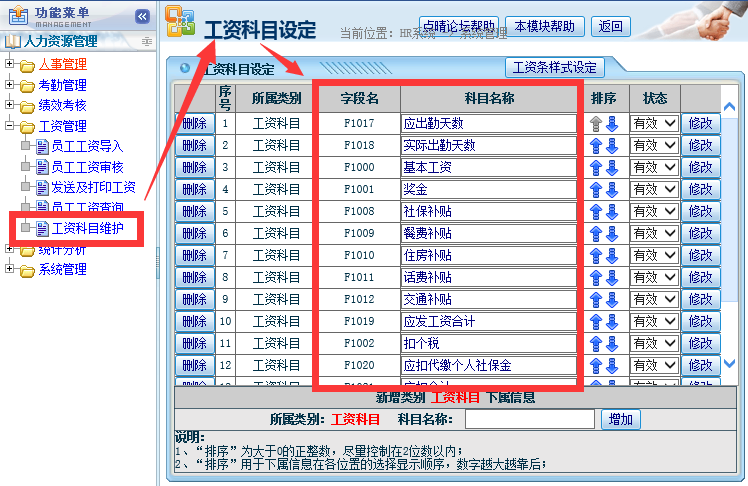Collapse the 工资管理 tree folder
This screenshot has width=748, height=486.
pyautogui.click(x=10, y=126)
